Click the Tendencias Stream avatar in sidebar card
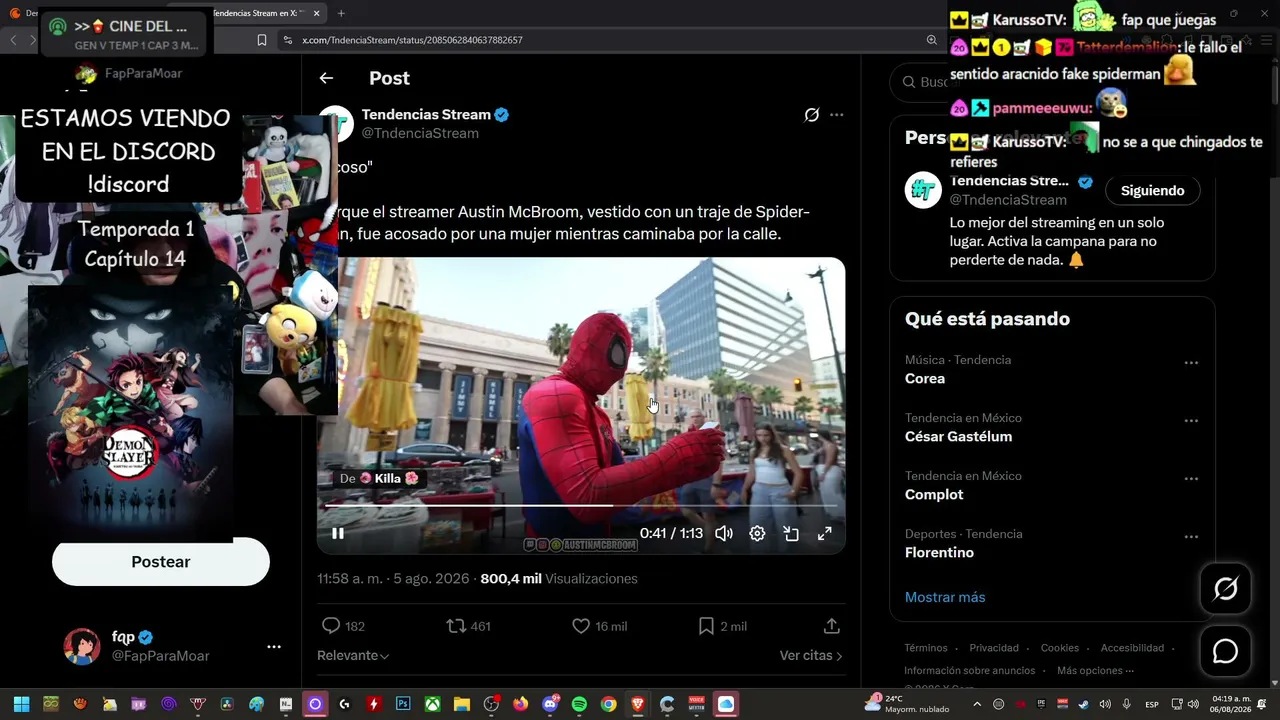Screen dimensions: 1280x720 click(923, 190)
